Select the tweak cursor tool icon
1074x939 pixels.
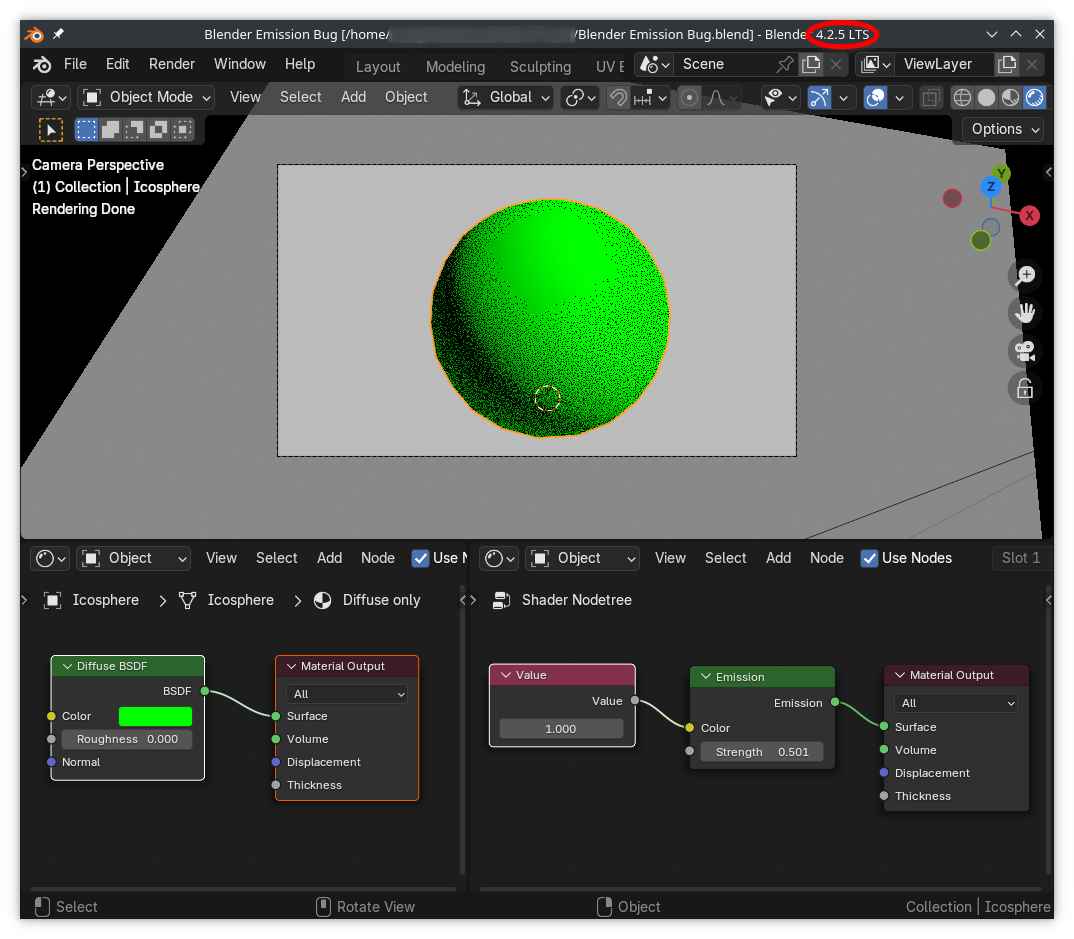(51, 129)
